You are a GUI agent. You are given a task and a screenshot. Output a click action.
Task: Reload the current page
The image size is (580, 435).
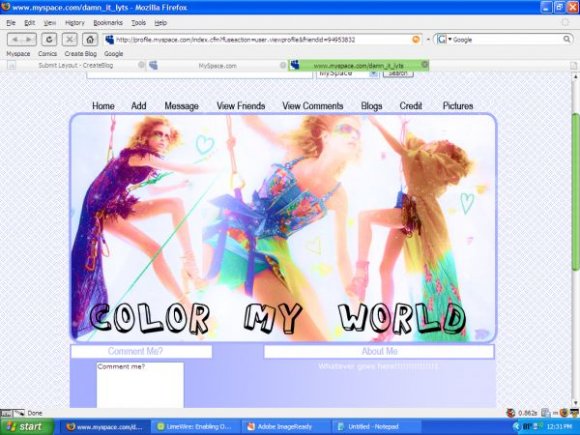point(49,39)
